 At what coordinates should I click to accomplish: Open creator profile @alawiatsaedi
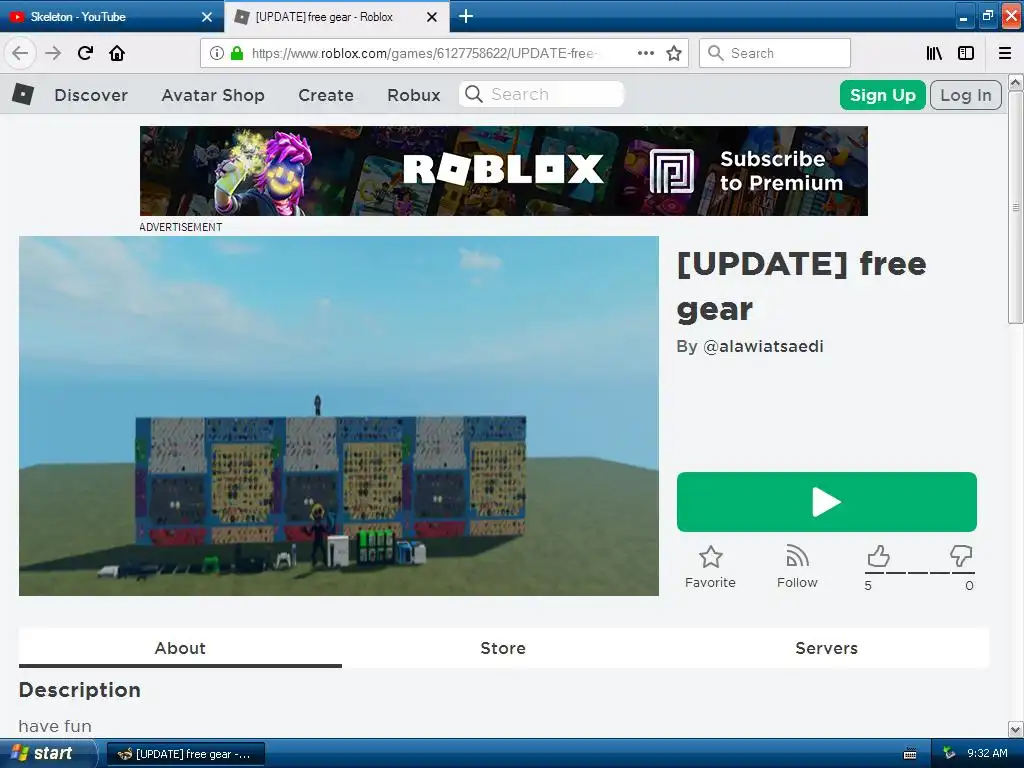[763, 346]
